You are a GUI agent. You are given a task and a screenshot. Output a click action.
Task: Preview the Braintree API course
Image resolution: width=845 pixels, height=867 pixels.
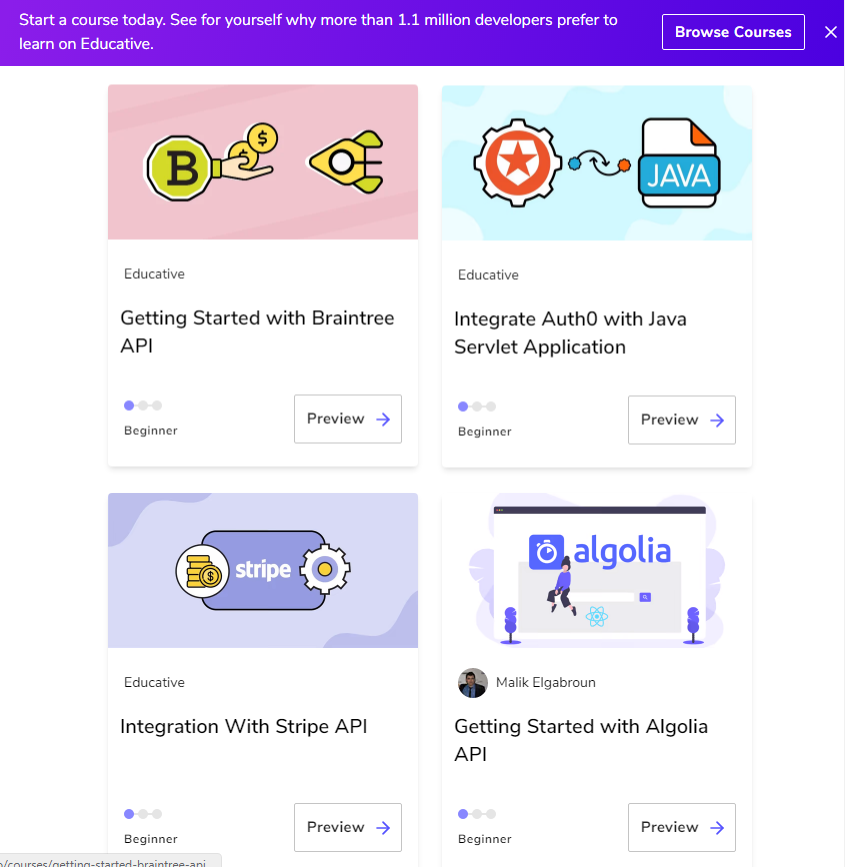[348, 419]
